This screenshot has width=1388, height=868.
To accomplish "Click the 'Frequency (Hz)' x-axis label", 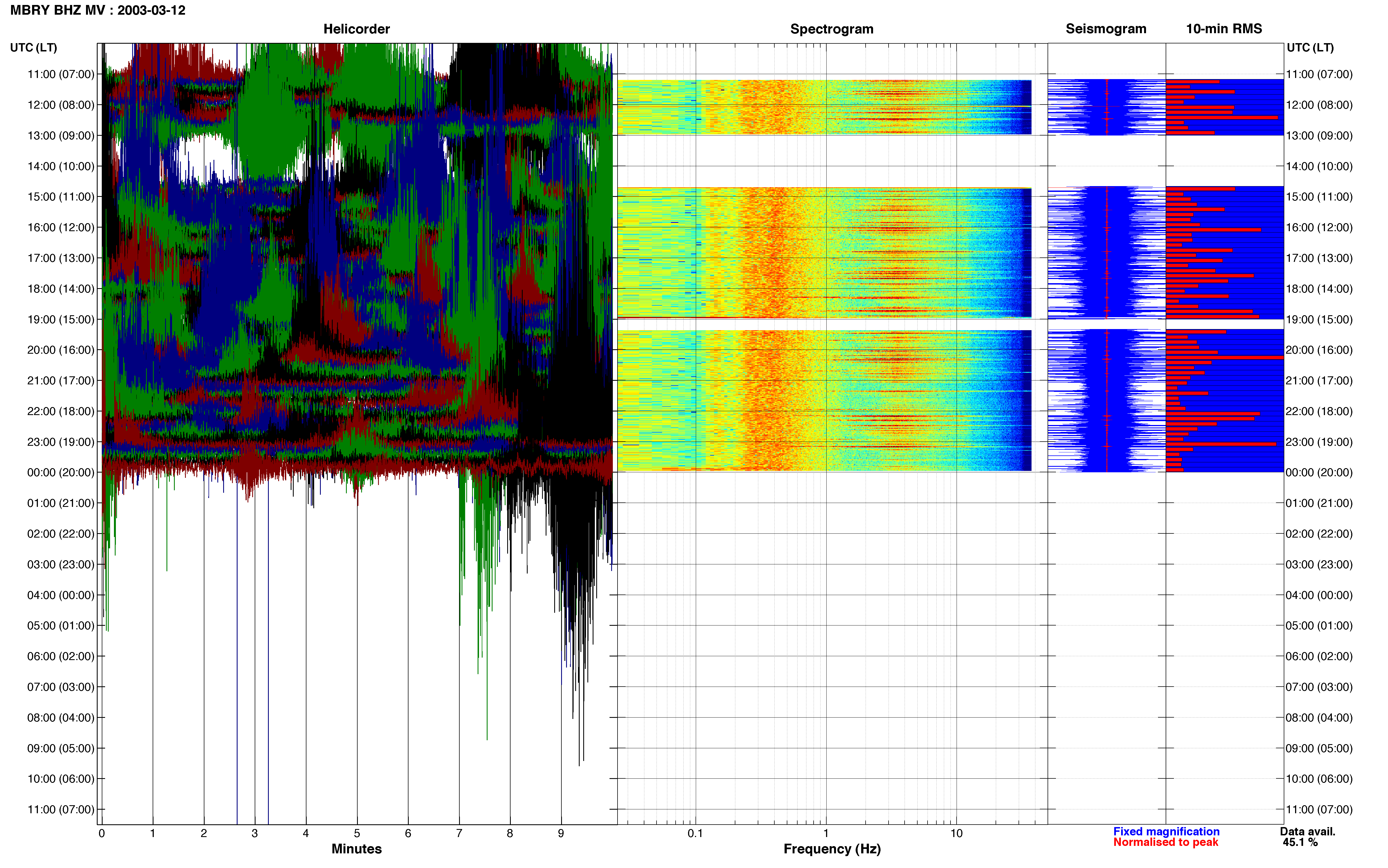I will click(832, 849).
